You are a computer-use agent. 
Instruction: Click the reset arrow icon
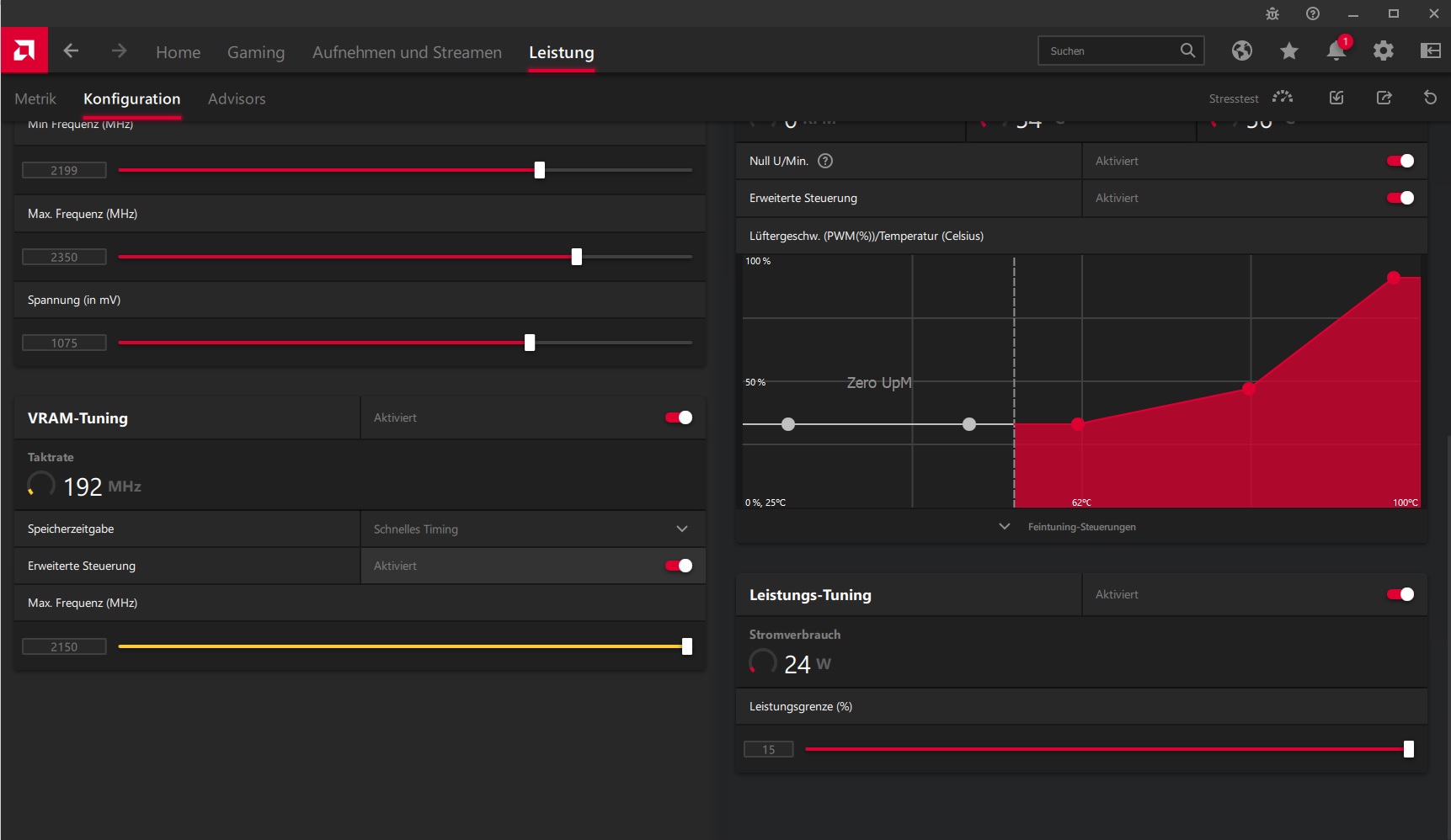pyautogui.click(x=1430, y=98)
